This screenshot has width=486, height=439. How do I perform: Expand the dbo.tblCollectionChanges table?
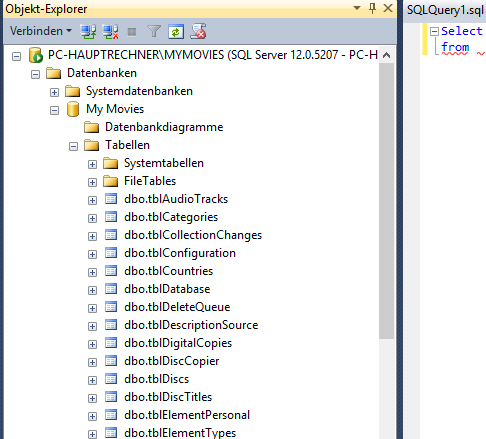click(92, 236)
